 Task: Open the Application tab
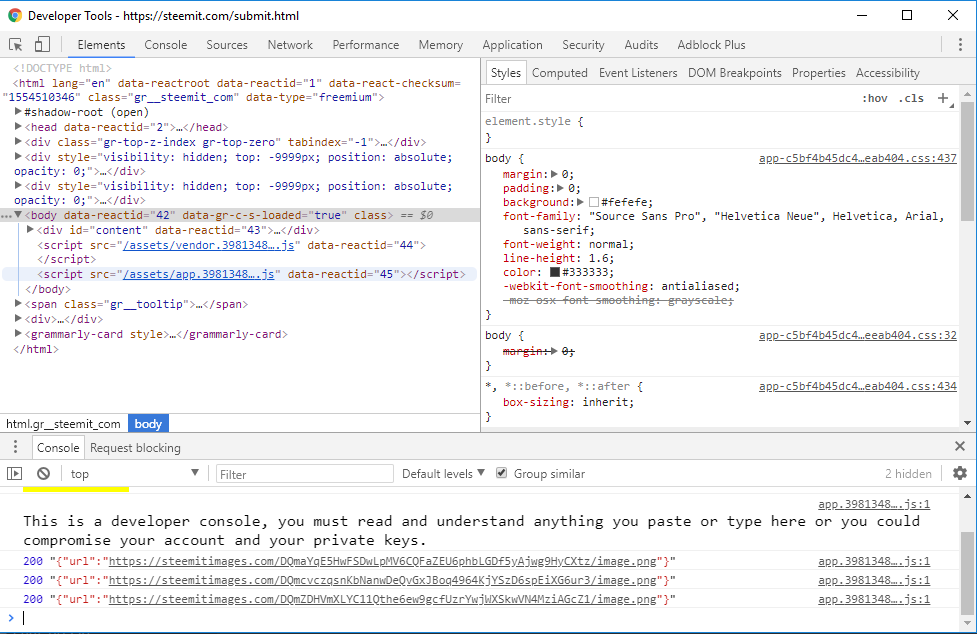pyautogui.click(x=512, y=45)
